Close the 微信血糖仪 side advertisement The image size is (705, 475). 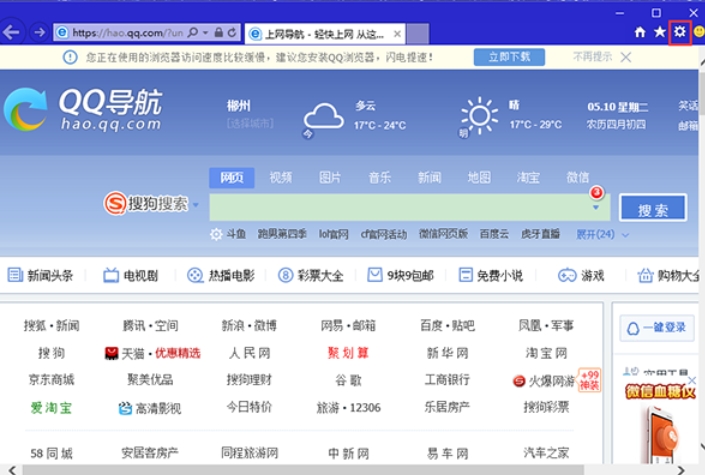tap(692, 380)
